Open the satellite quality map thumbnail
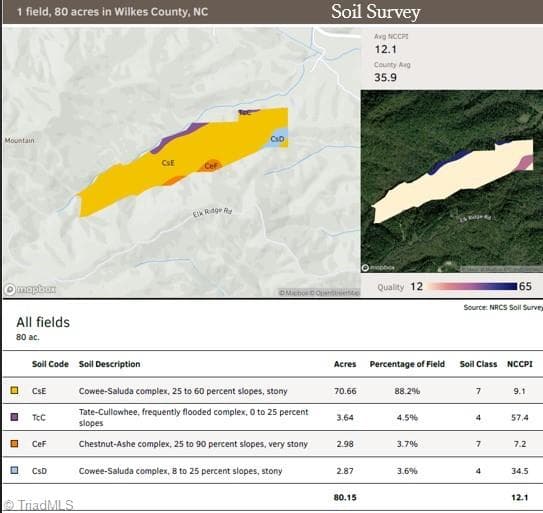Image resolution: width=543 pixels, height=513 pixels. point(452,181)
